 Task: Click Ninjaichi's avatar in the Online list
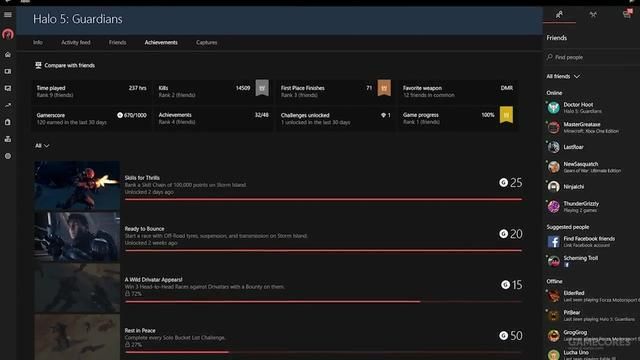pyautogui.click(x=553, y=187)
